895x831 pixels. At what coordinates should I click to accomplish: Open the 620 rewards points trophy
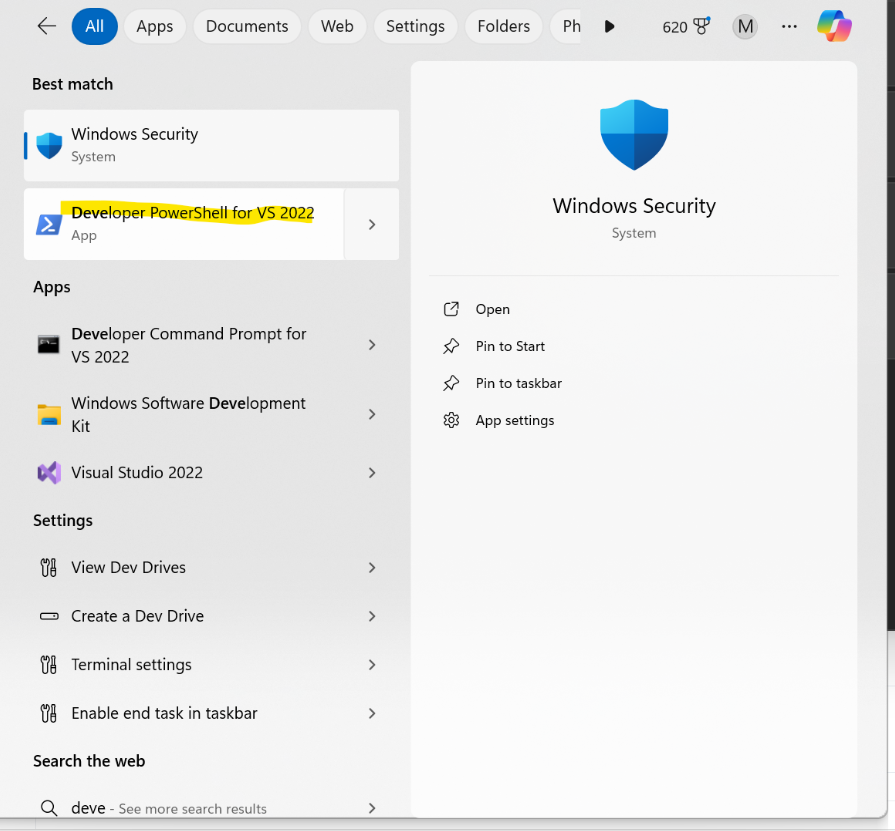(x=686, y=26)
